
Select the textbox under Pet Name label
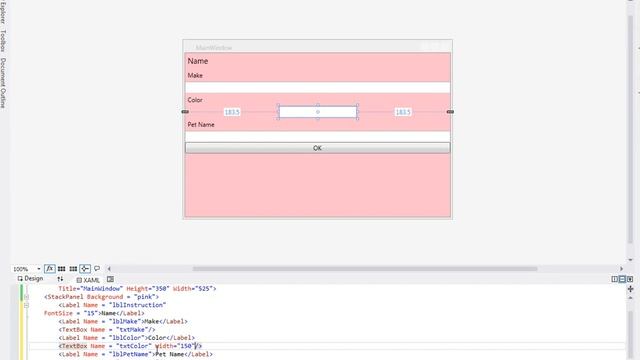point(318,137)
